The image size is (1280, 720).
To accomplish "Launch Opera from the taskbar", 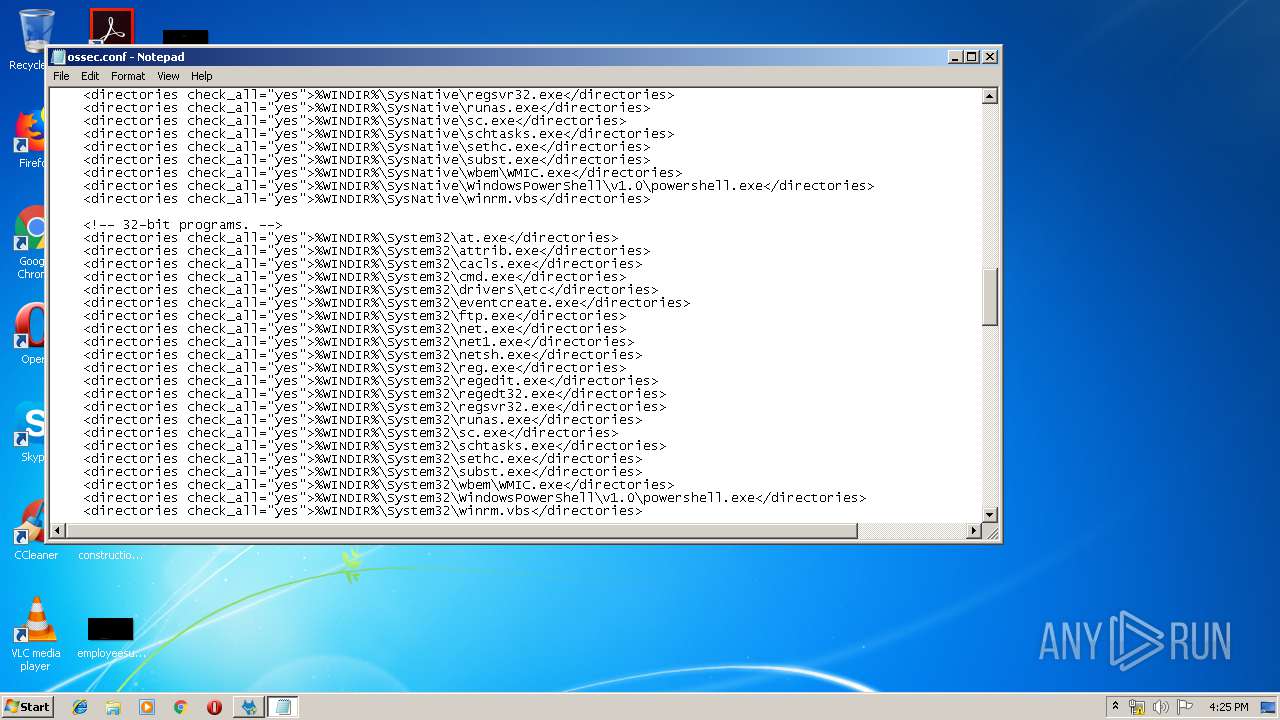I will [x=214, y=707].
